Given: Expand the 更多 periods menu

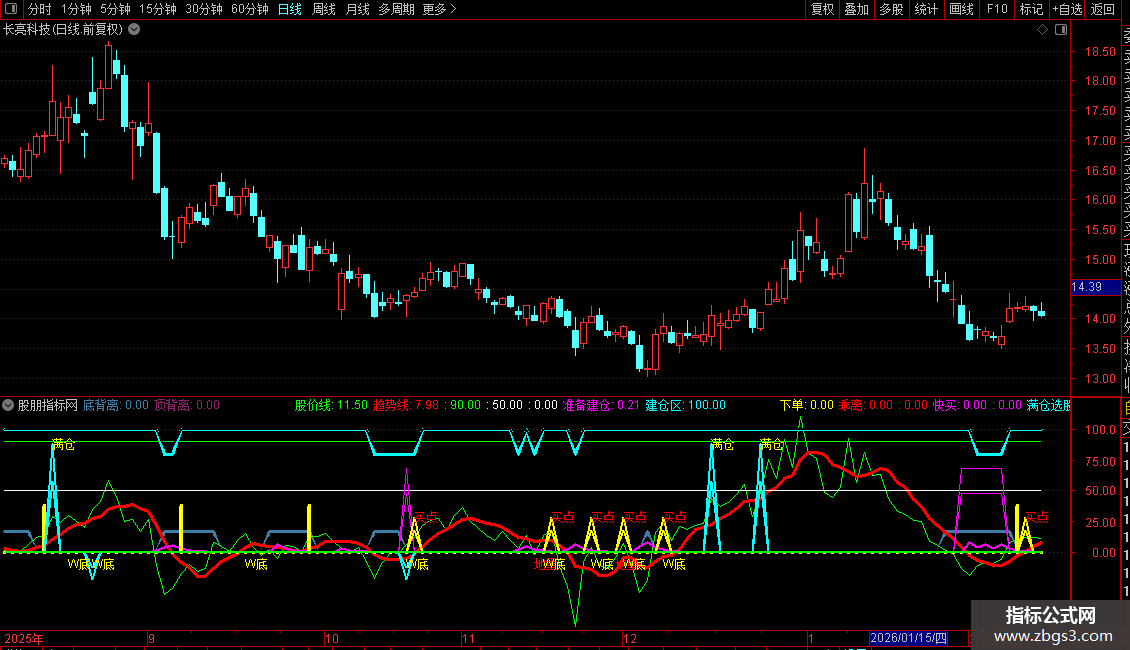Looking at the screenshot, I should (439, 9).
